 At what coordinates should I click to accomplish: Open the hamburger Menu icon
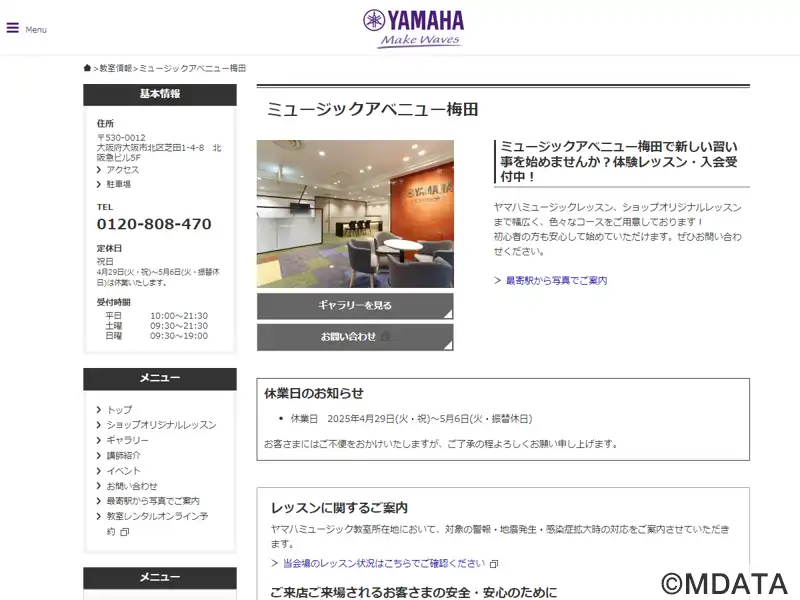tap(13, 28)
